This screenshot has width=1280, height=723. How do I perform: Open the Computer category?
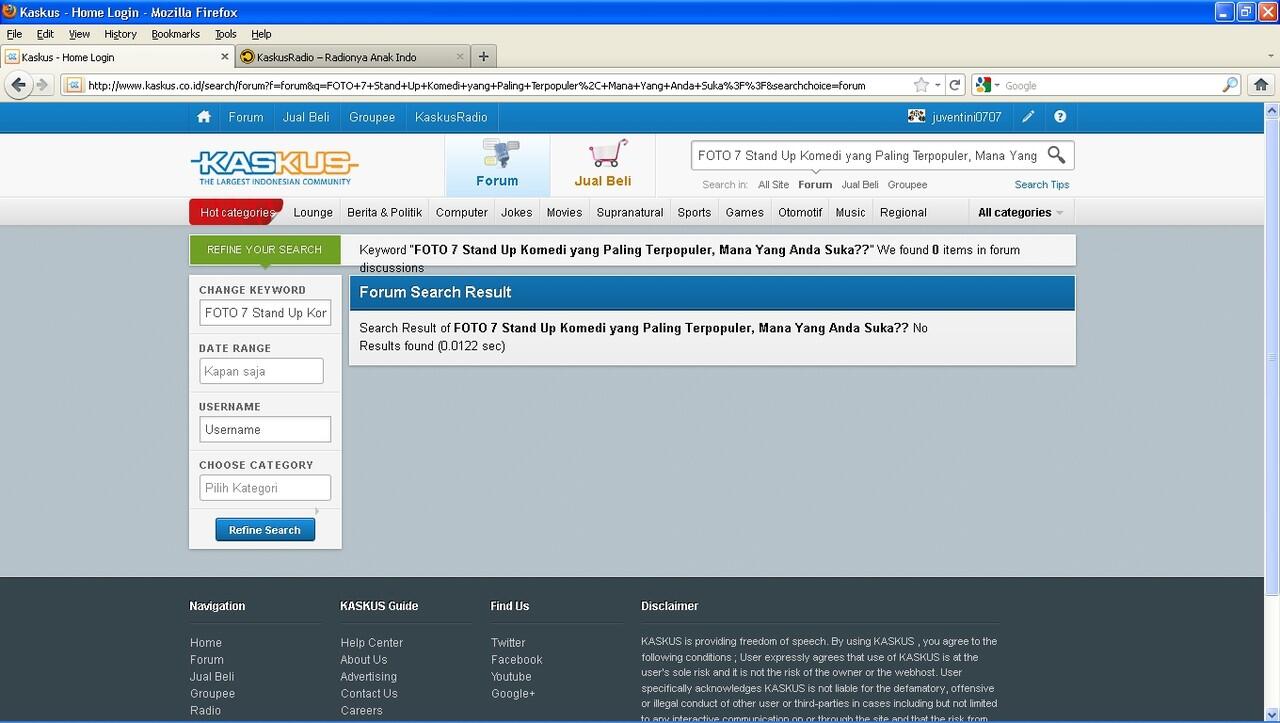click(x=462, y=212)
